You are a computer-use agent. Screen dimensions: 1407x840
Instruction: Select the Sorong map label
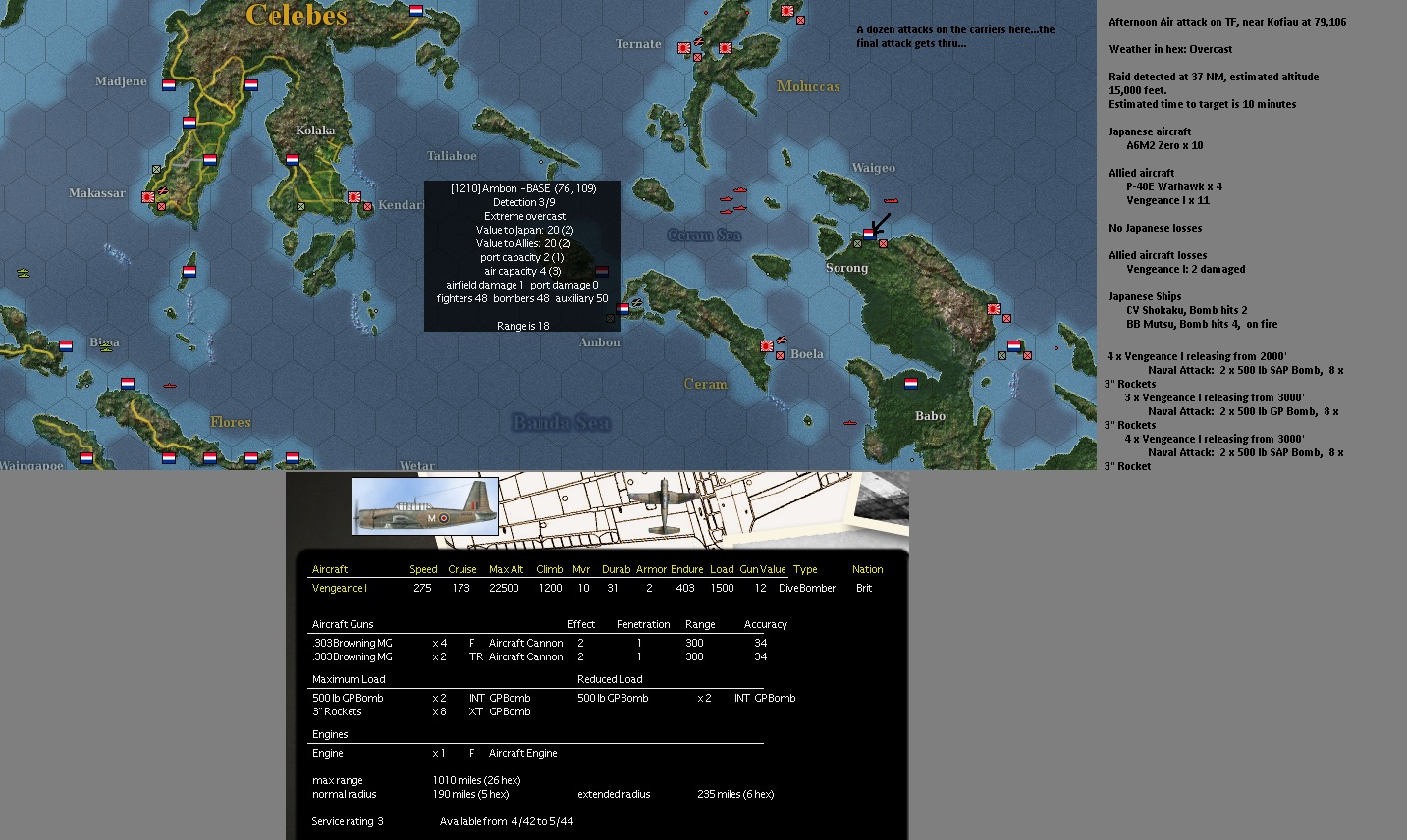tap(846, 268)
